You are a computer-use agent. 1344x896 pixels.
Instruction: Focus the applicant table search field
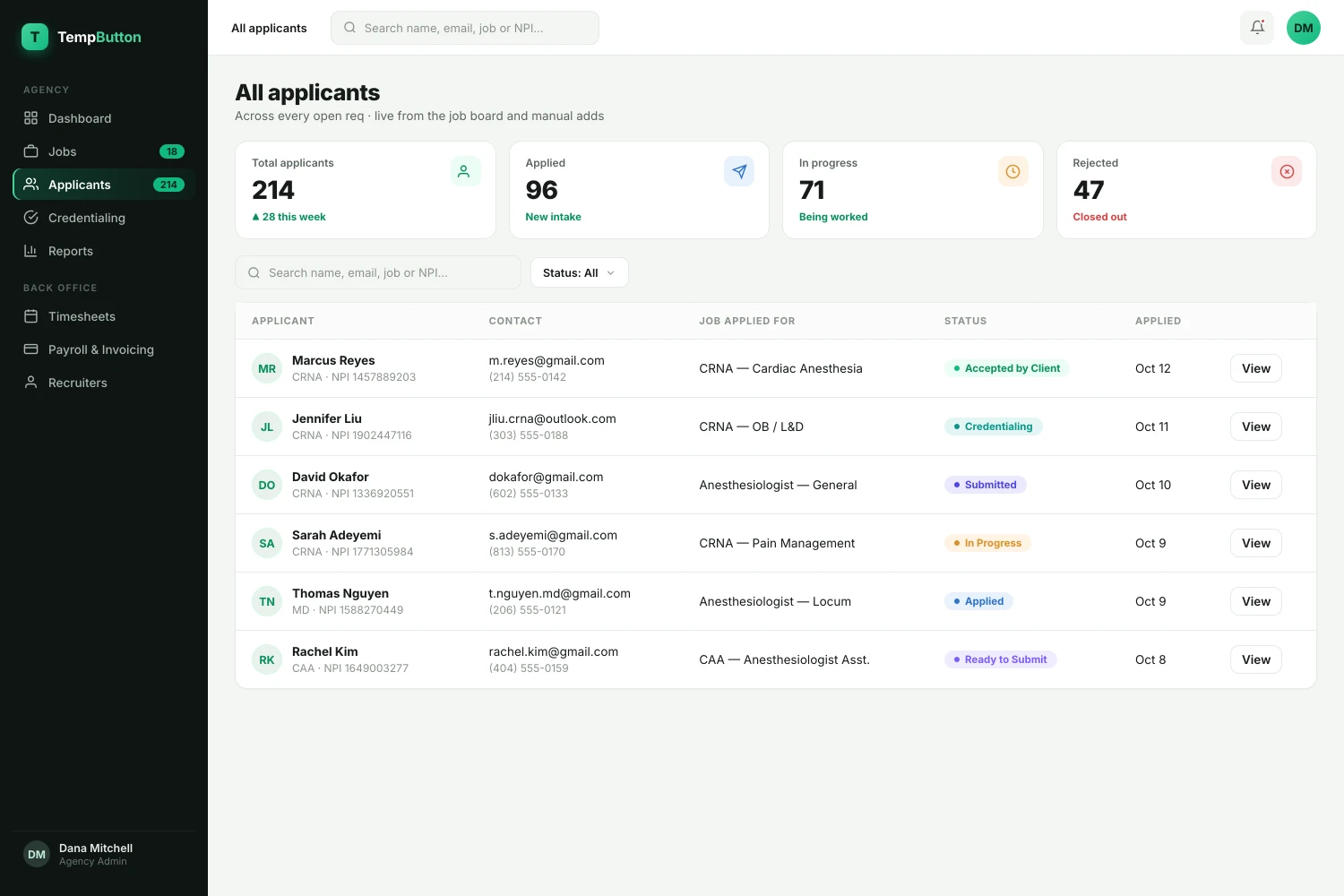pos(378,272)
